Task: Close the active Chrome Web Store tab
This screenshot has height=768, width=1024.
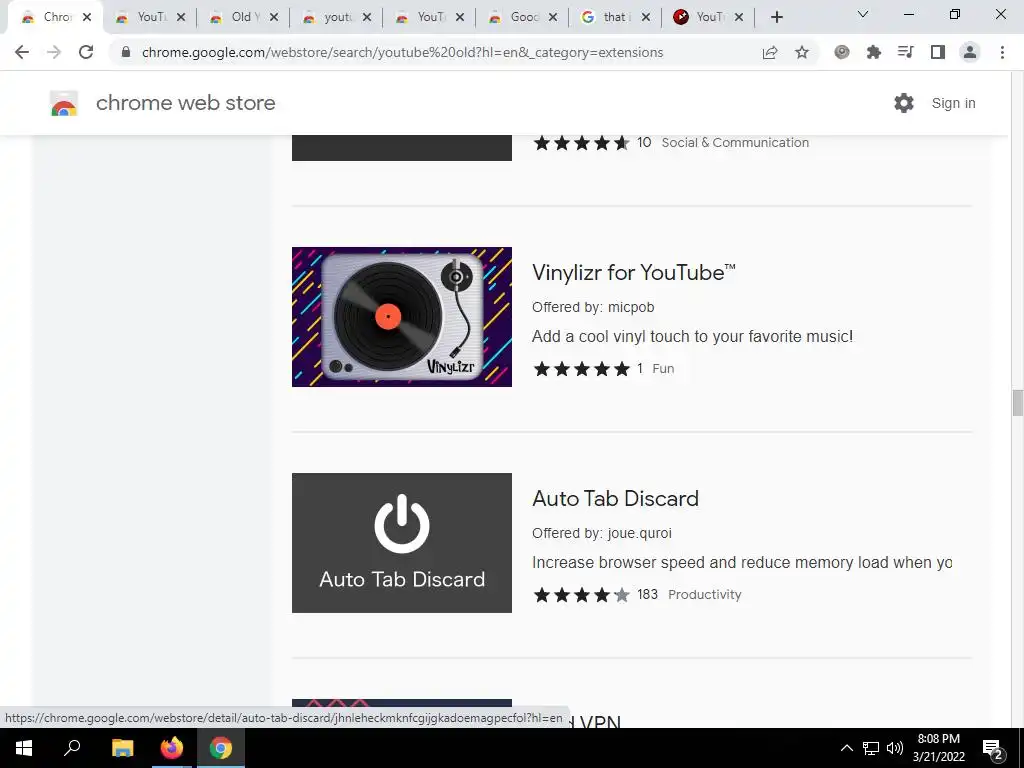Action: click(87, 17)
